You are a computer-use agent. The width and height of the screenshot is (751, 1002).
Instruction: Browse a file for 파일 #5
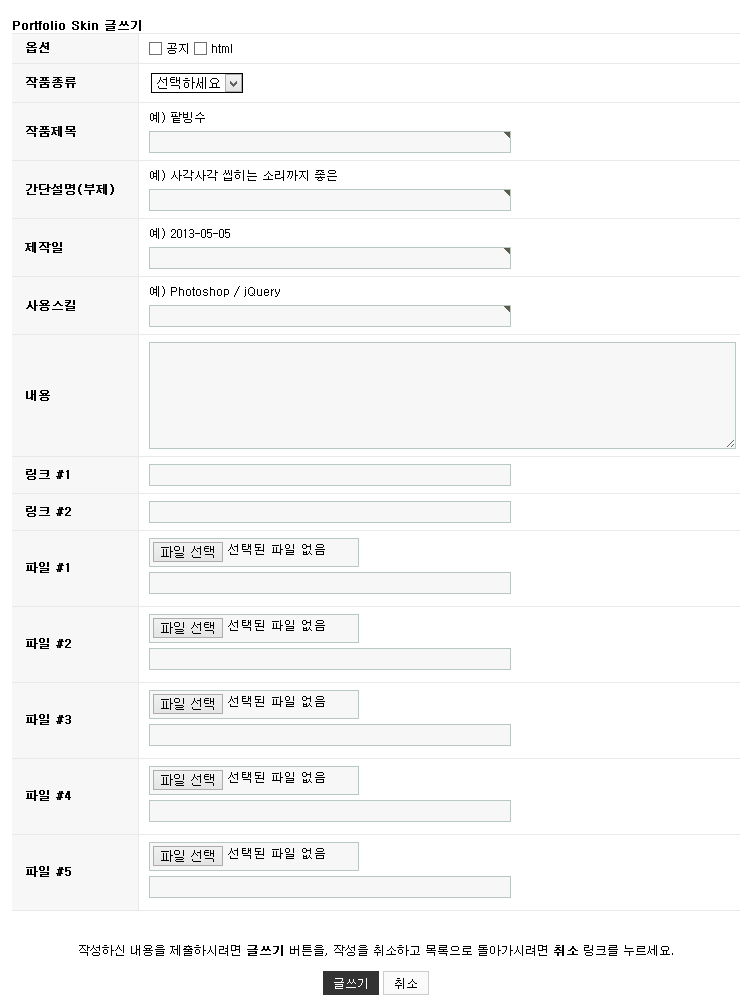187,856
